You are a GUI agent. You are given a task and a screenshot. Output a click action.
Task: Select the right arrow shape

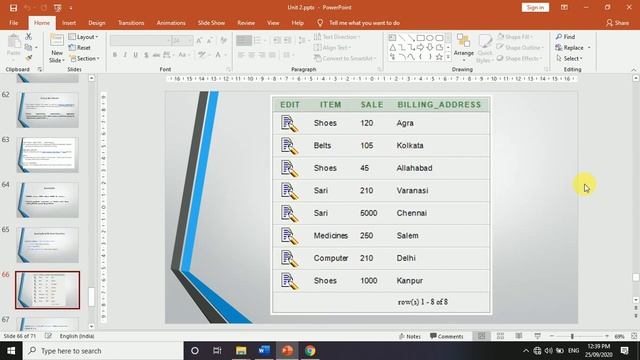420,48
